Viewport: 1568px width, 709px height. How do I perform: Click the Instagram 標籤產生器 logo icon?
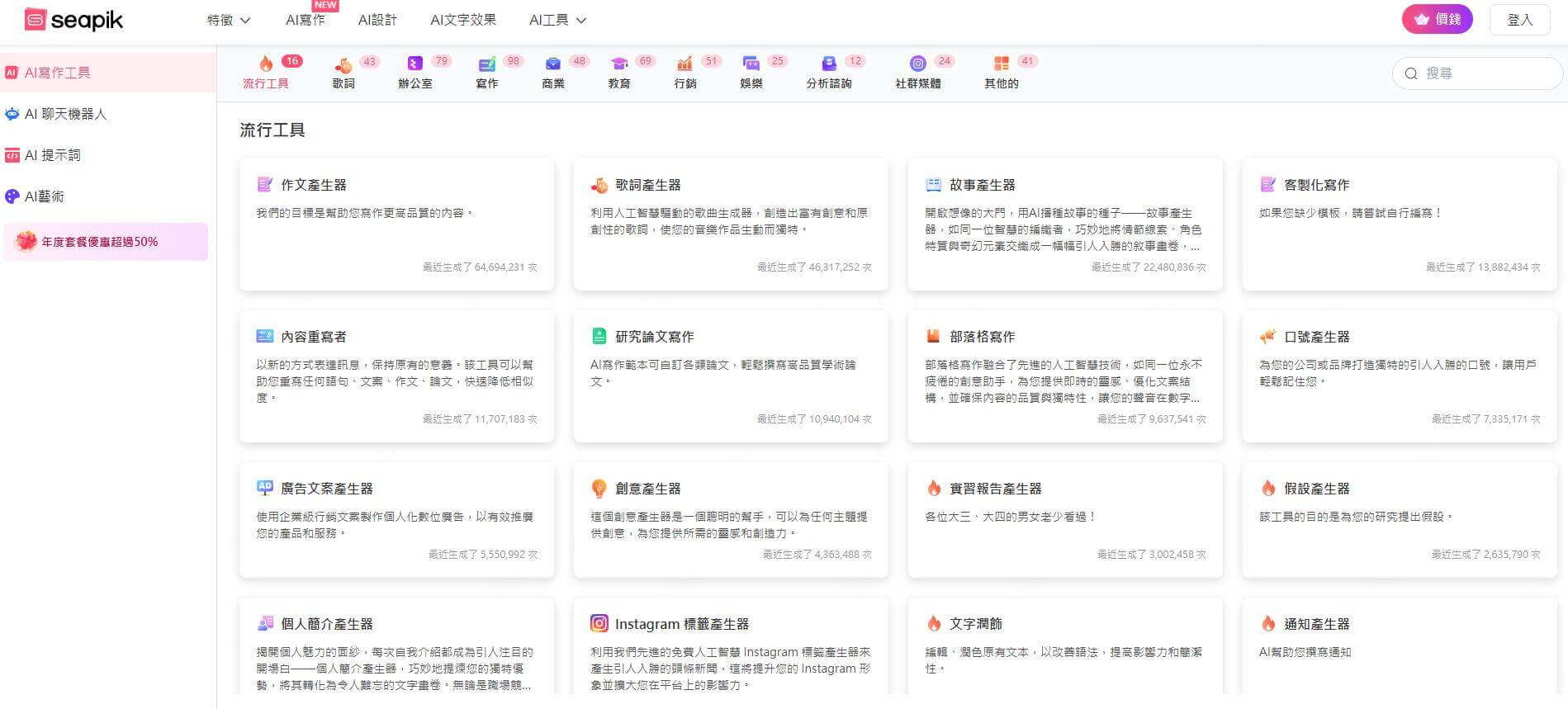pos(599,623)
